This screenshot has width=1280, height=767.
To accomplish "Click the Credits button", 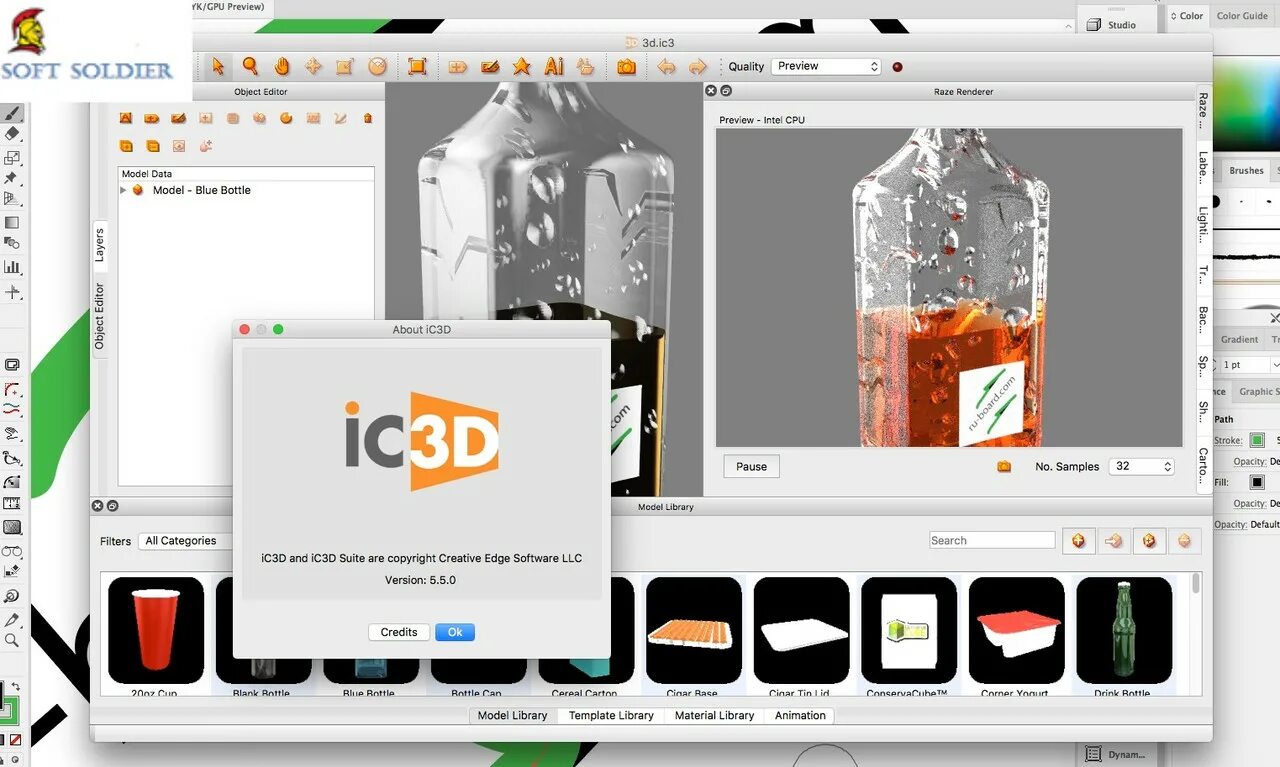I will pos(399,632).
